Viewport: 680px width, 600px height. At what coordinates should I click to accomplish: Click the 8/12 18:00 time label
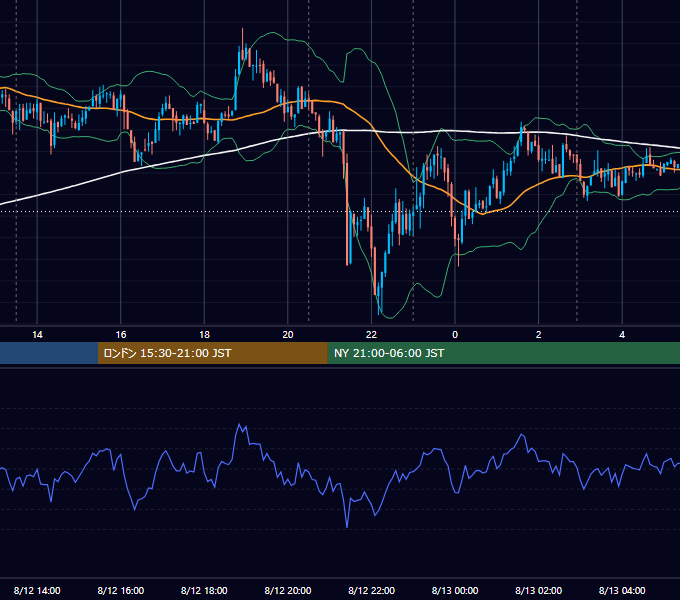204,590
